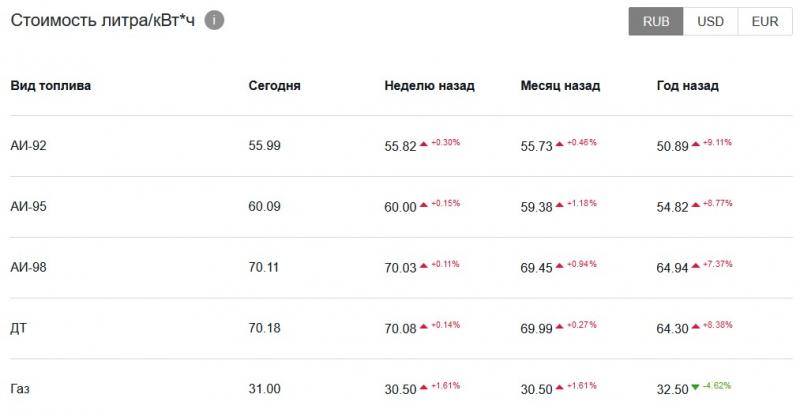
Task: Select the АИ-92 fuel row label
Action: click(x=29, y=146)
